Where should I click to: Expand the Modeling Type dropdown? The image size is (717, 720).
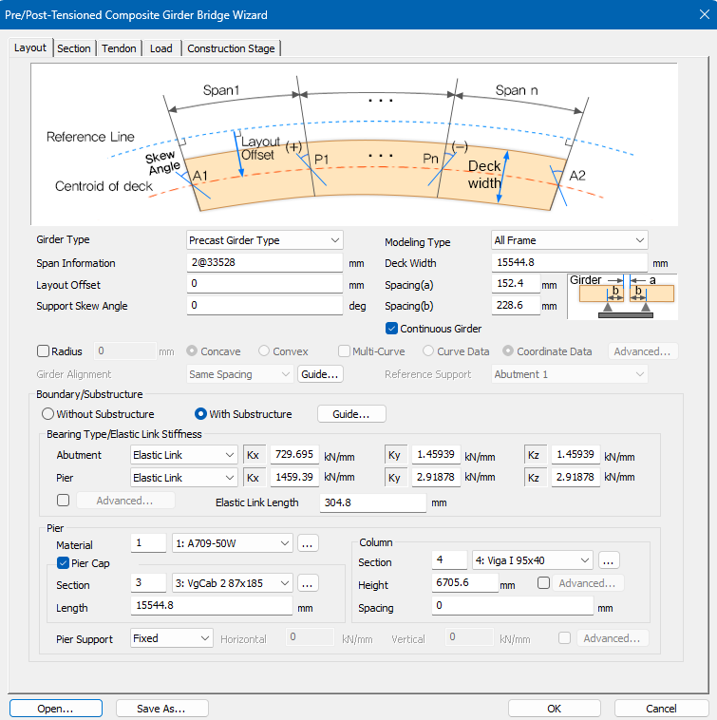pyautogui.click(x=569, y=240)
